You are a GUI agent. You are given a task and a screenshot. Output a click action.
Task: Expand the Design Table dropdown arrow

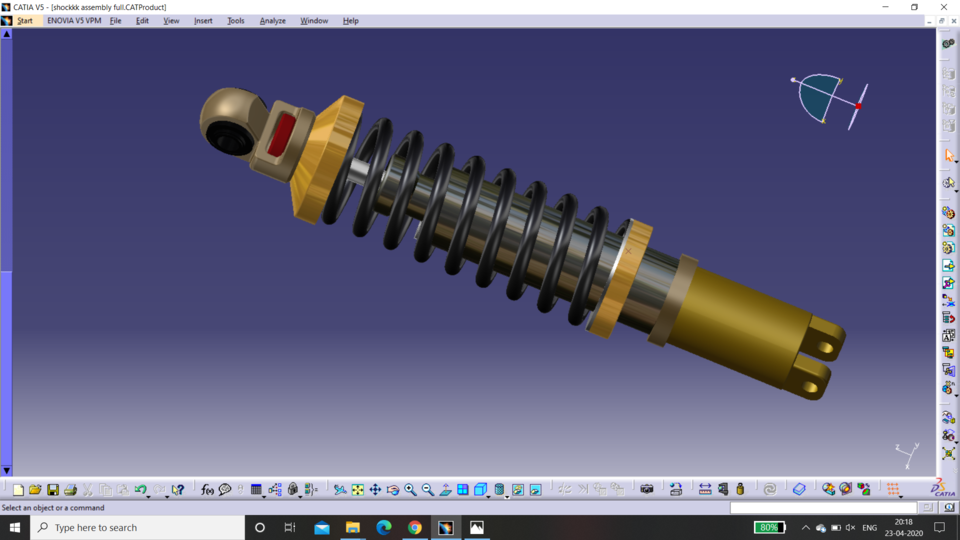point(264,496)
